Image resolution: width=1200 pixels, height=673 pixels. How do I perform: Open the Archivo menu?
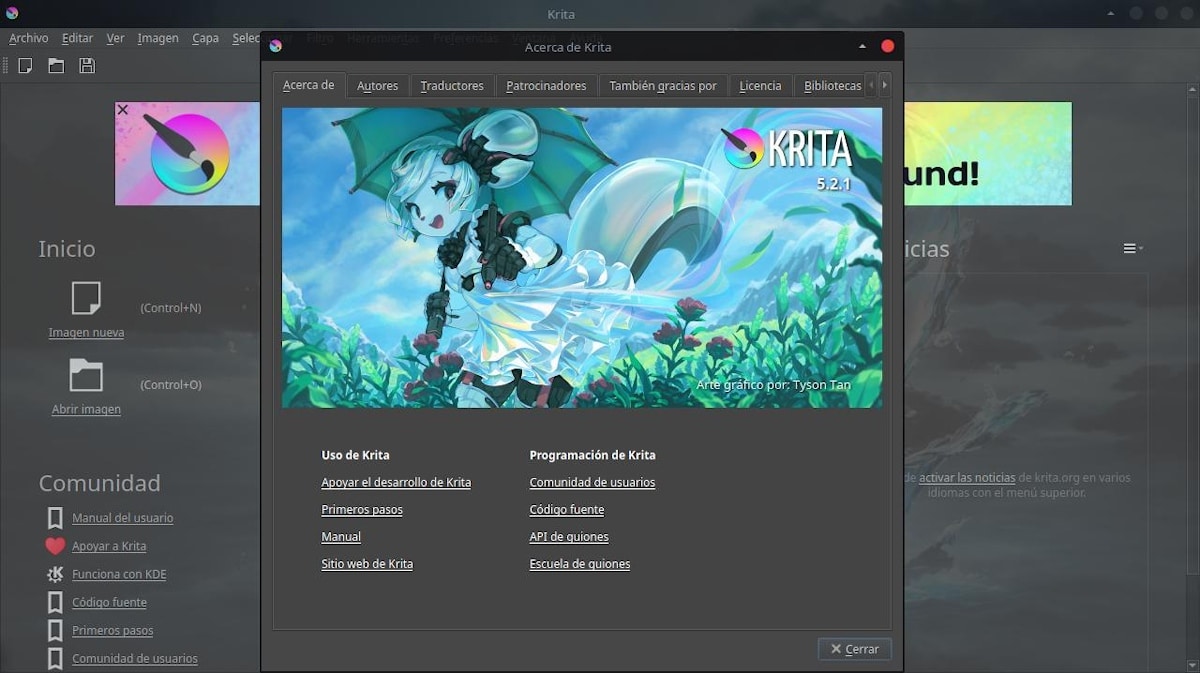[x=29, y=38]
